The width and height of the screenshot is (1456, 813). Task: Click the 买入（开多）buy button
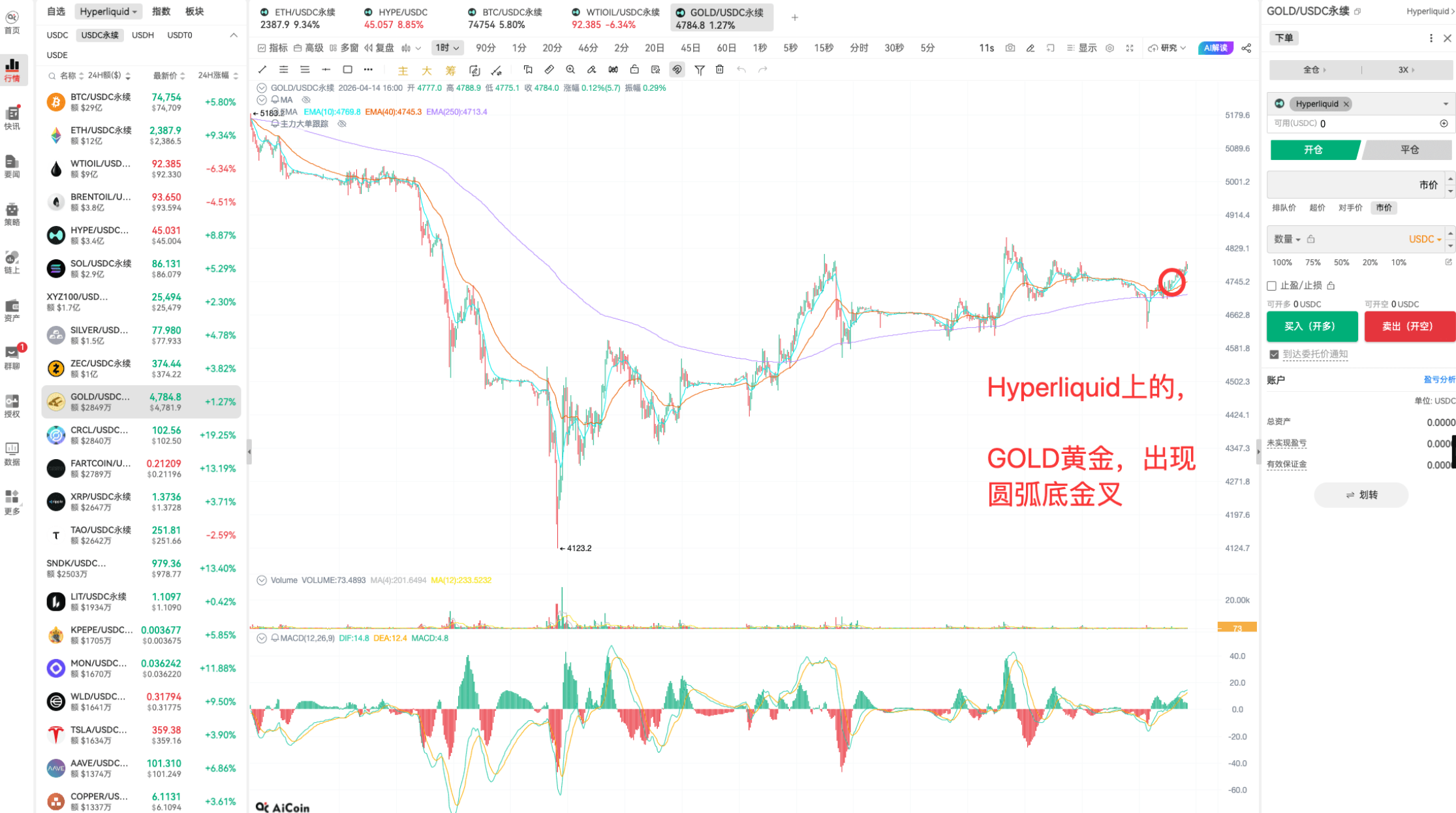coord(1312,327)
